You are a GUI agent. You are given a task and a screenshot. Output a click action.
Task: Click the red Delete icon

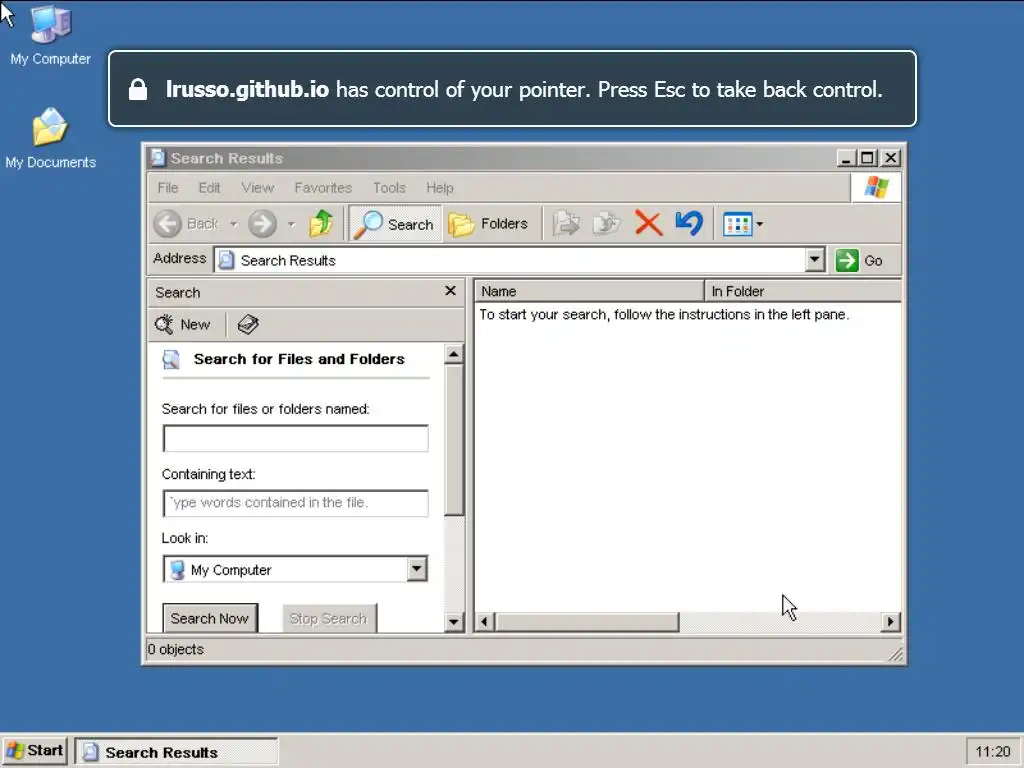click(x=648, y=223)
